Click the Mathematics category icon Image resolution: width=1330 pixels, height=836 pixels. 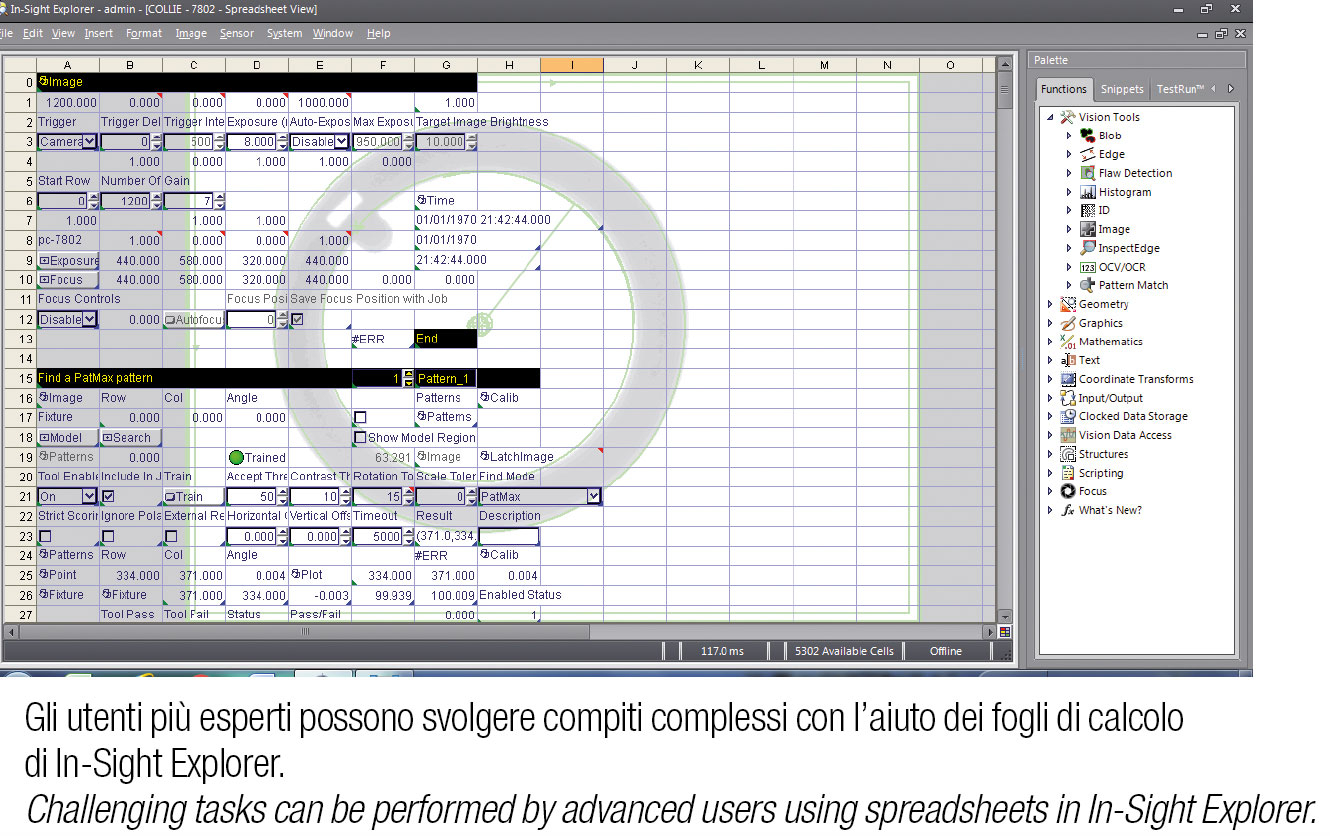[x=1068, y=341]
